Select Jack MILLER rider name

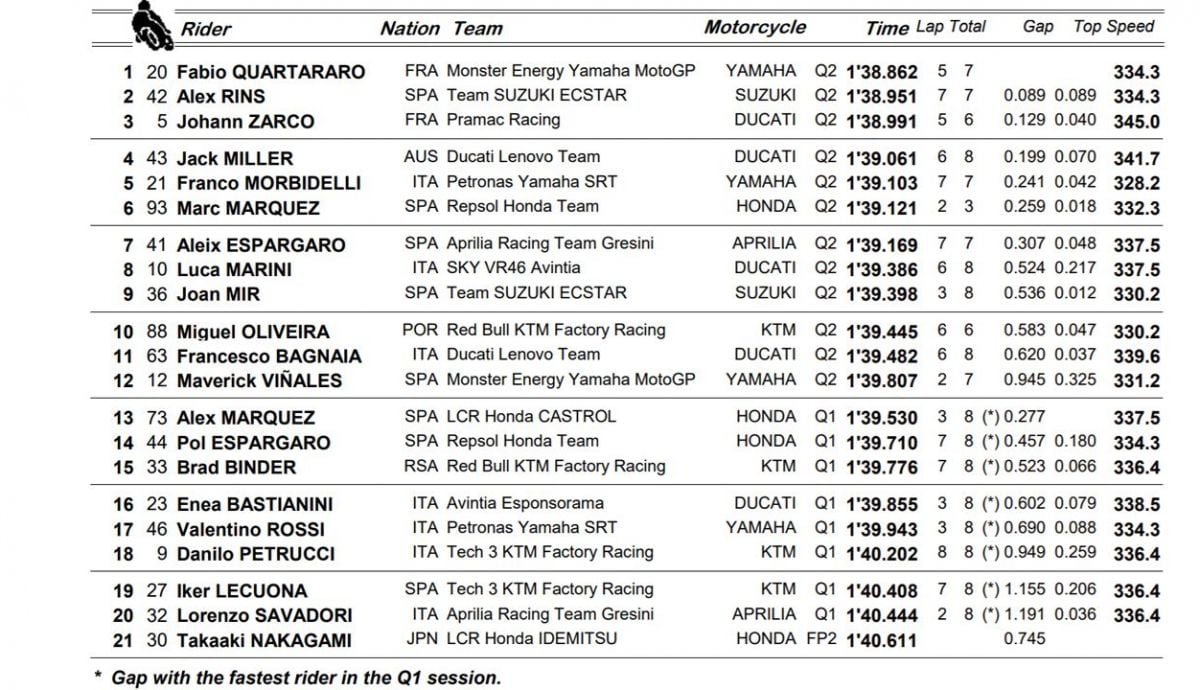(x=234, y=159)
